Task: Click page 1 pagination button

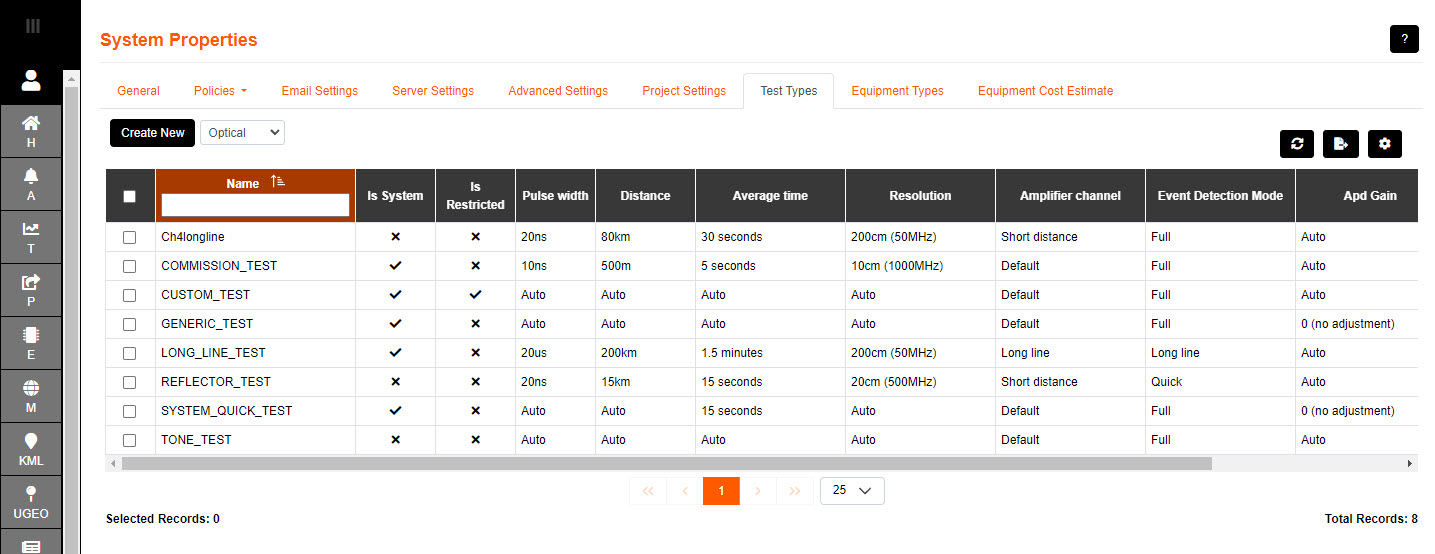Action: coord(721,490)
